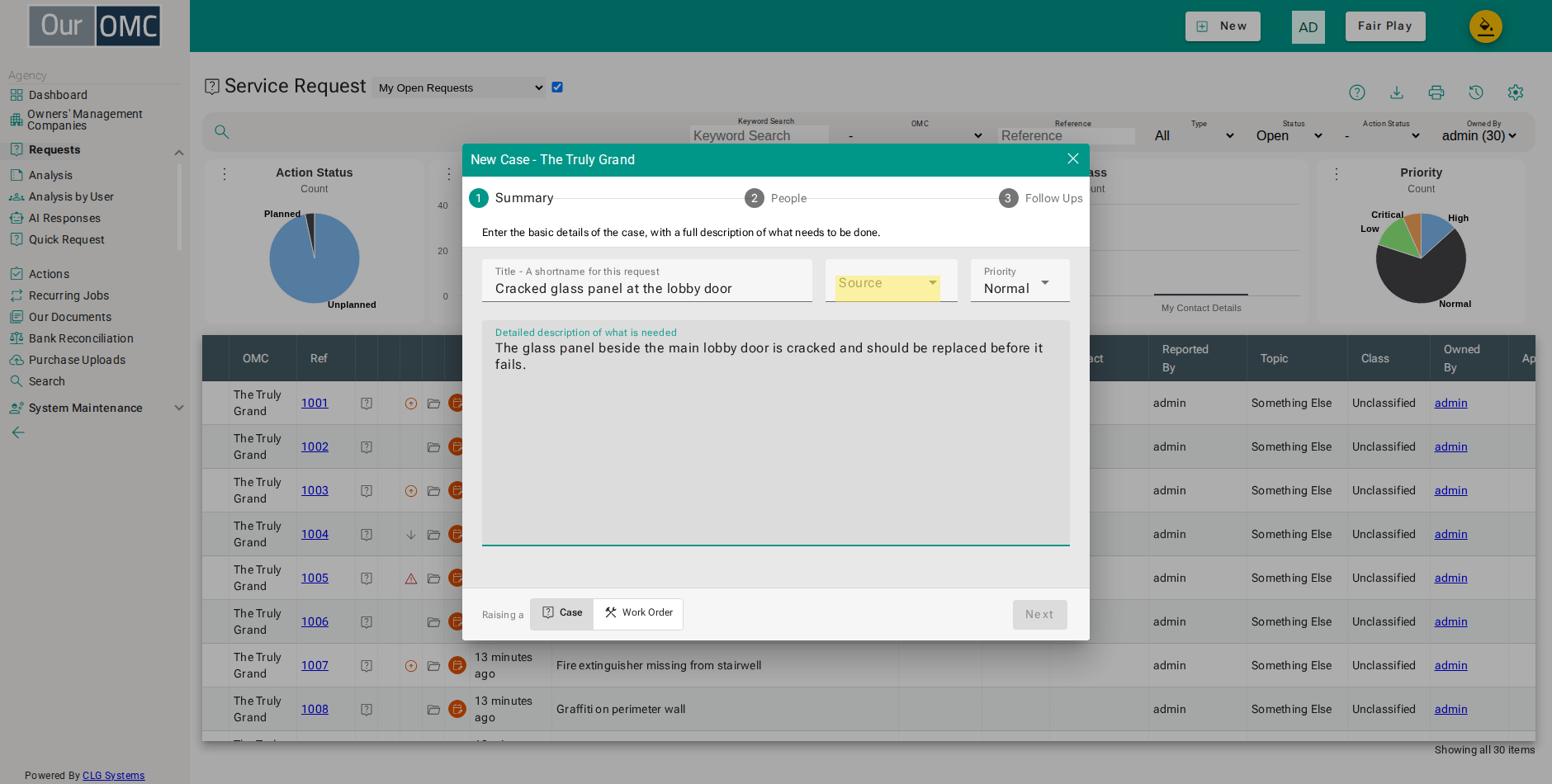
Task: Click the detailed description text area
Action: point(776,433)
